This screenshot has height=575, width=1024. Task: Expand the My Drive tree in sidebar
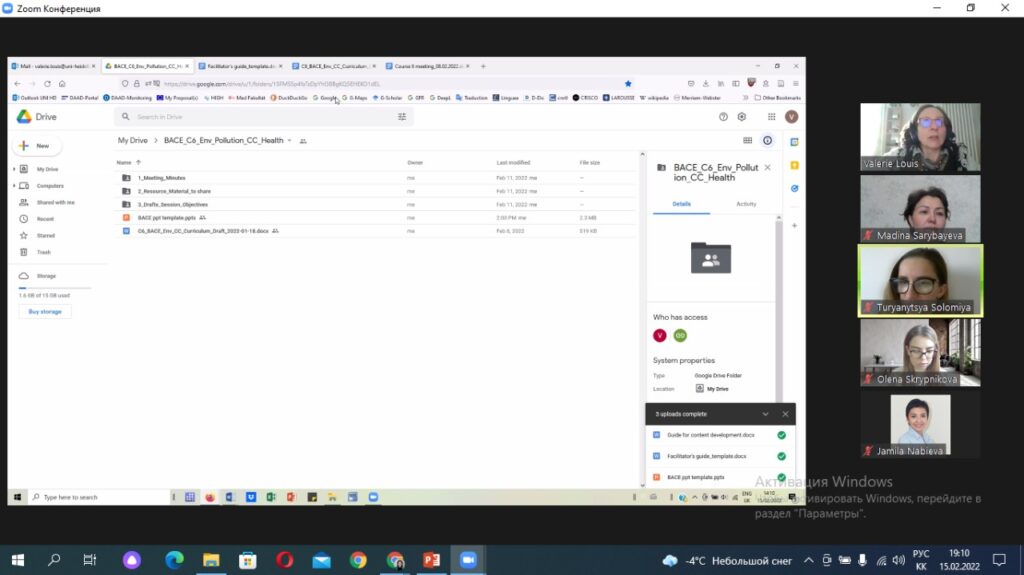(x=14, y=169)
